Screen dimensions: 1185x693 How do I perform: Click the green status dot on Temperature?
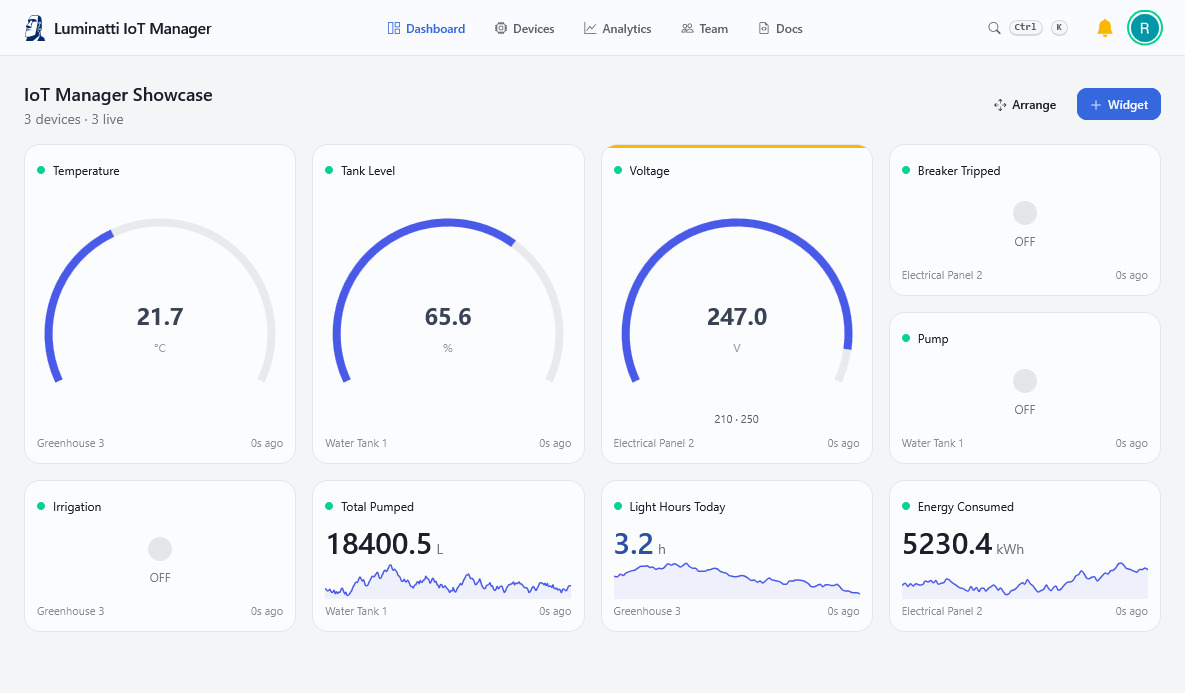click(41, 170)
